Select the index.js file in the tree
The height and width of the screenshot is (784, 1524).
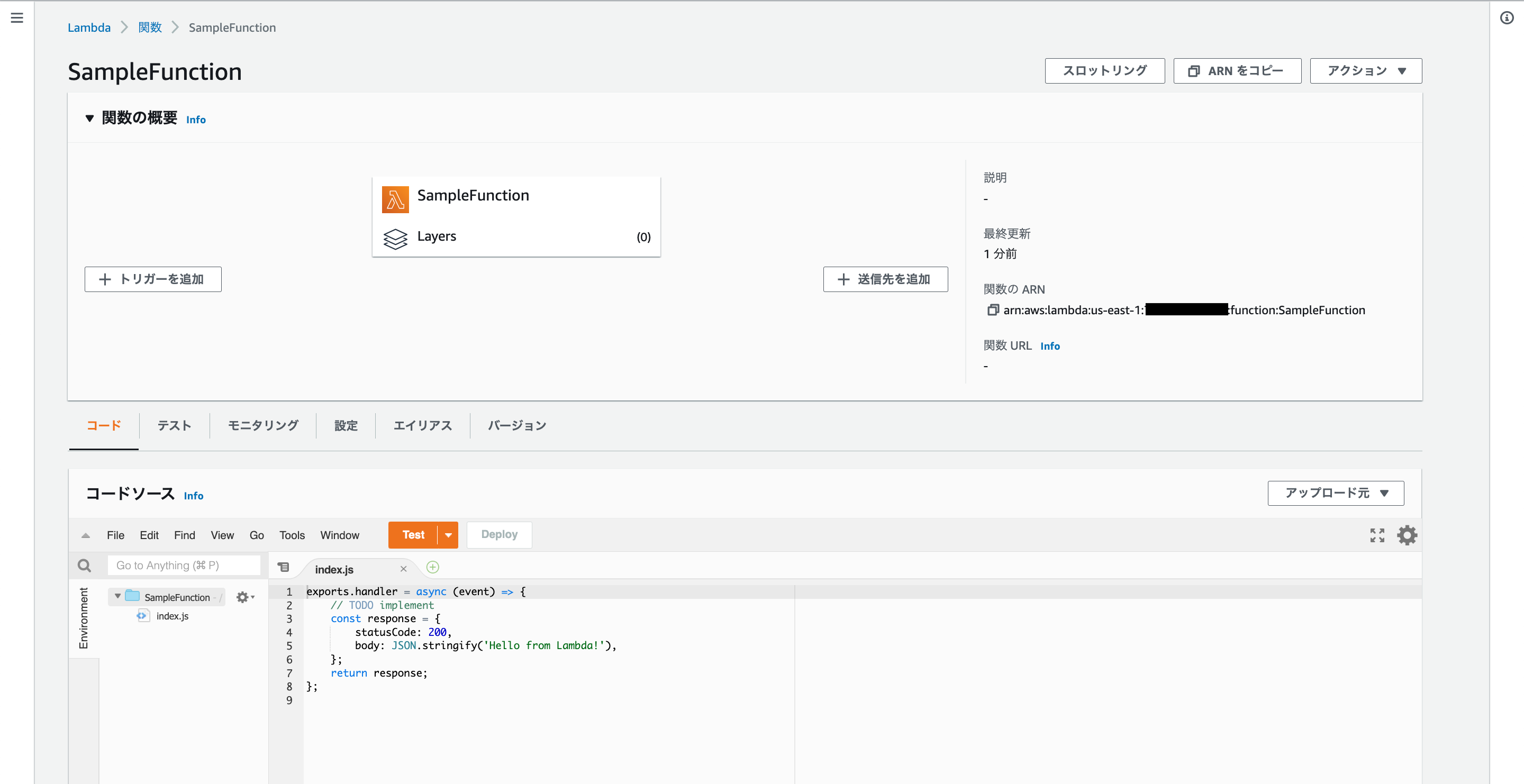pos(172,616)
